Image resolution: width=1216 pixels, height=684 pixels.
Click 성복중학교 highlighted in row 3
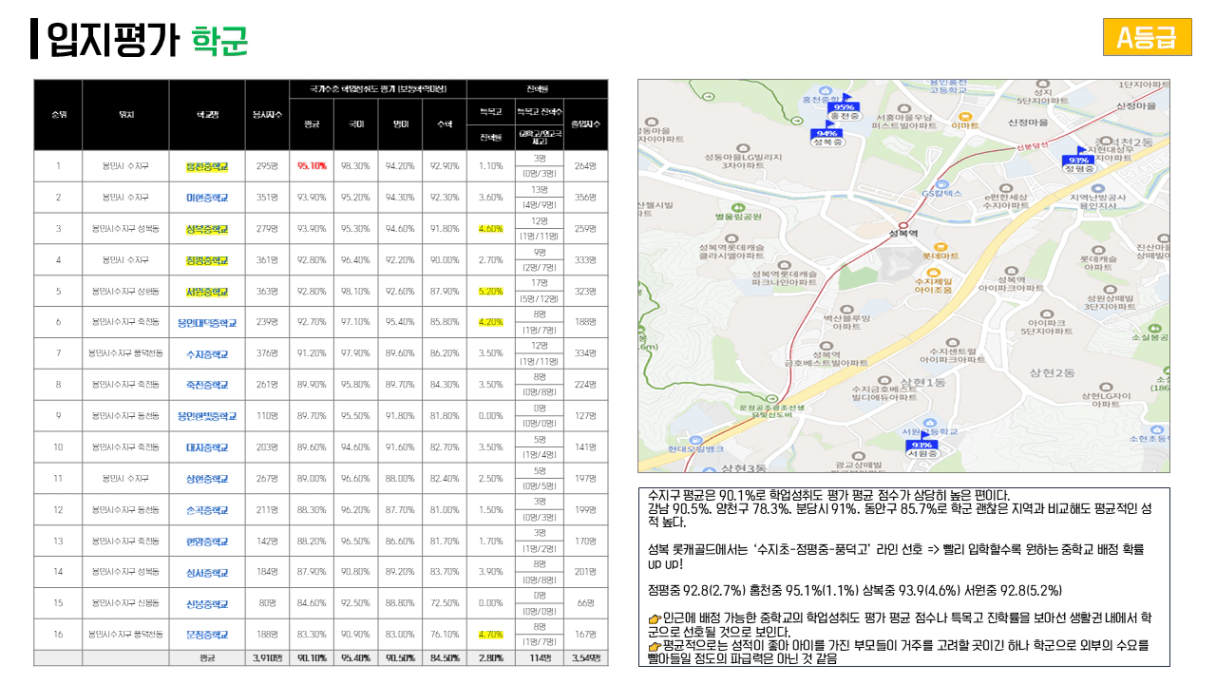[x=207, y=229]
